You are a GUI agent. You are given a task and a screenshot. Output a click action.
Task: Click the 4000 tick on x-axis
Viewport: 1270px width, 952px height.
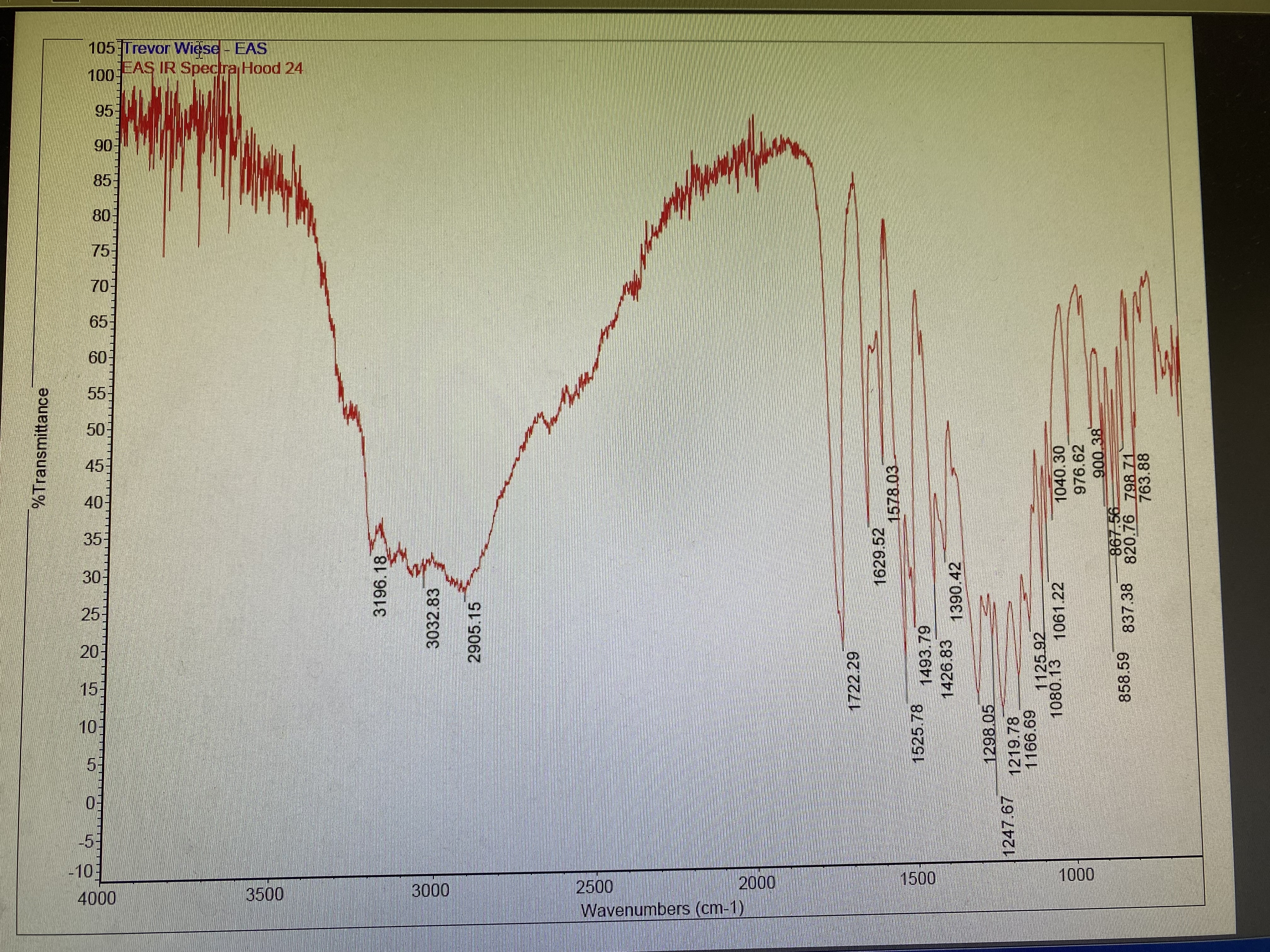pos(96,898)
